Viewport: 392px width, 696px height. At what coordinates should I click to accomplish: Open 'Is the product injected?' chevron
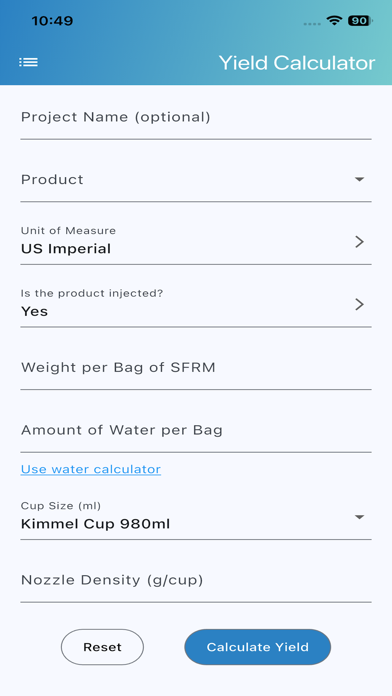pos(360,304)
